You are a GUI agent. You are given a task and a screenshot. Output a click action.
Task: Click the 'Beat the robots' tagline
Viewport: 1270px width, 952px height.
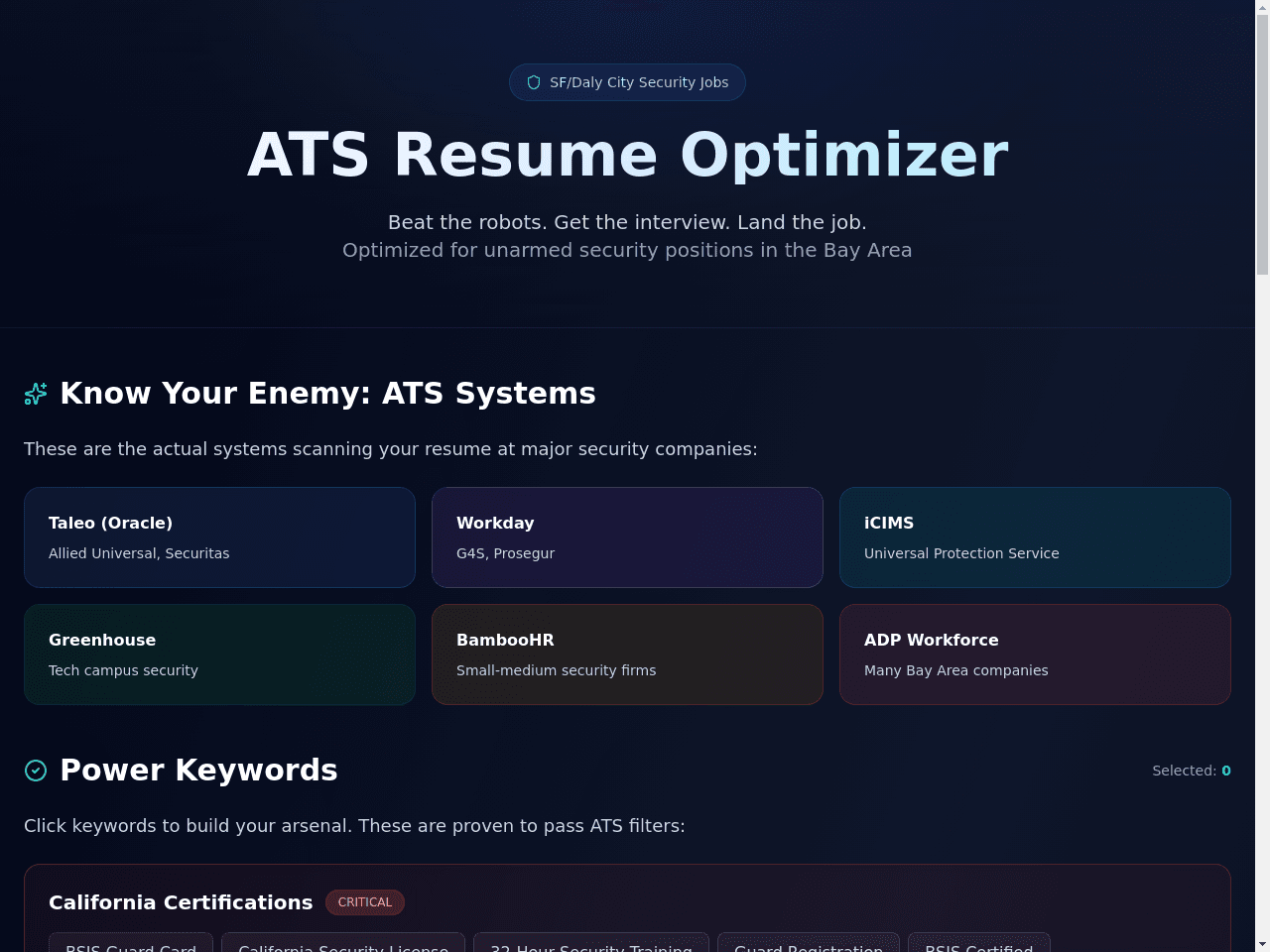click(627, 222)
